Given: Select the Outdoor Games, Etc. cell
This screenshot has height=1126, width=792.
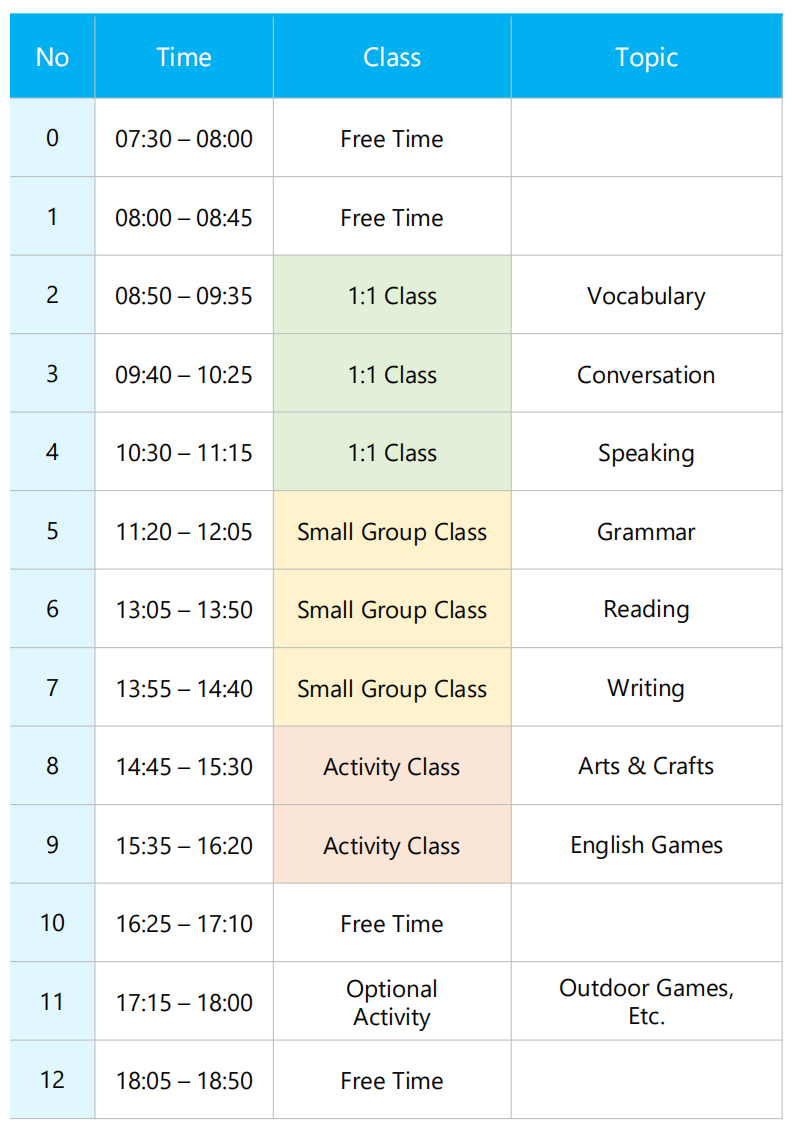Looking at the screenshot, I should [x=646, y=1002].
